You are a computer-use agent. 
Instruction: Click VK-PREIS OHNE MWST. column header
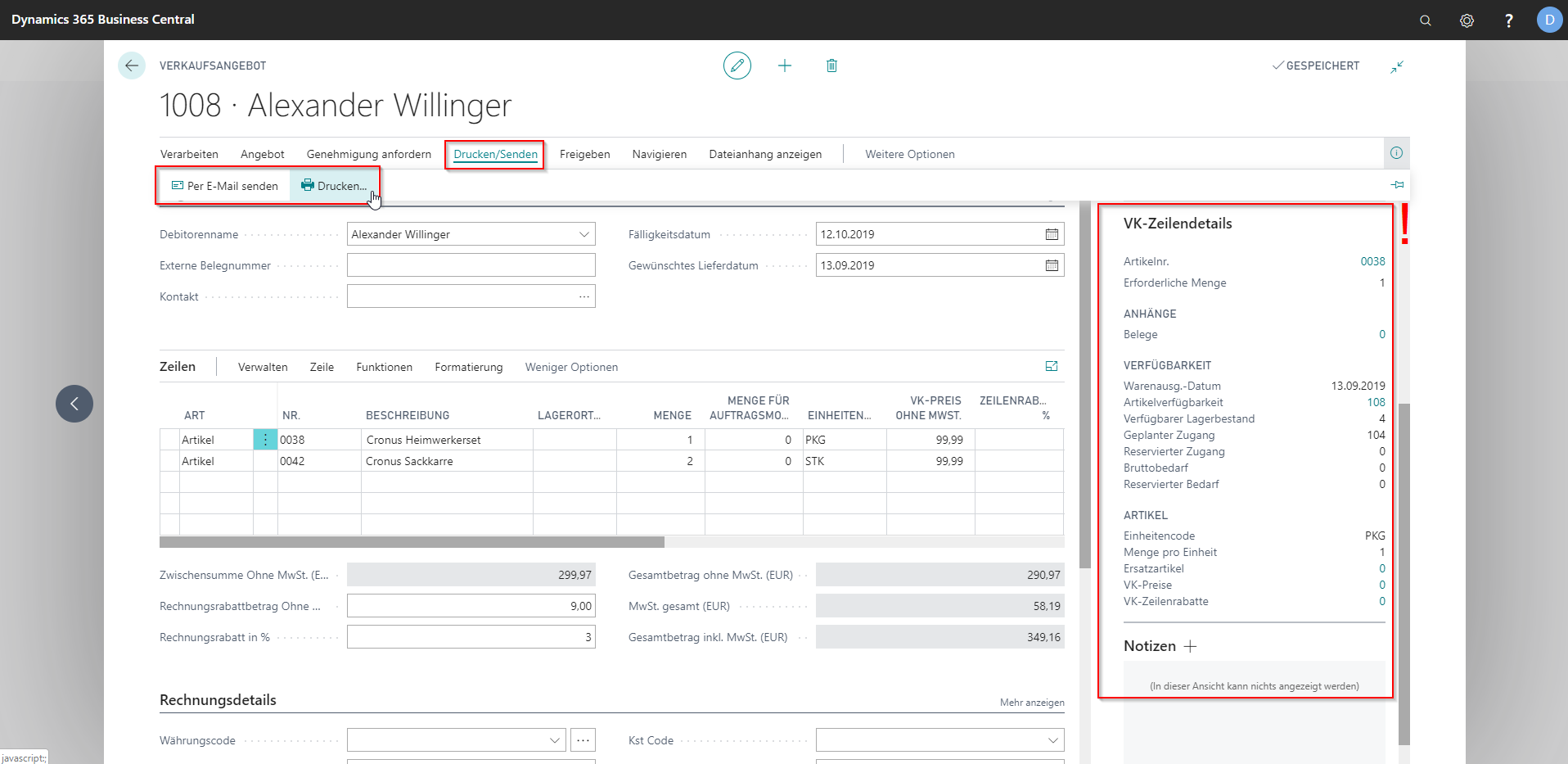click(x=928, y=408)
